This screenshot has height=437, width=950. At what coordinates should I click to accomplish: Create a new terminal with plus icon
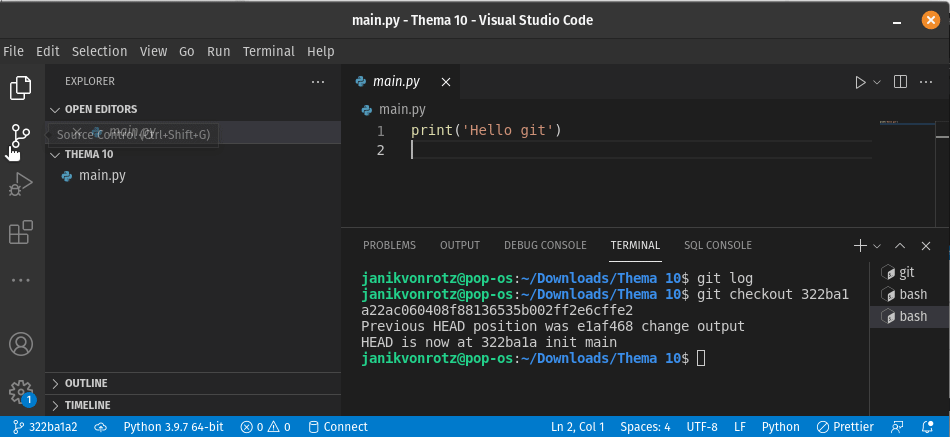860,245
